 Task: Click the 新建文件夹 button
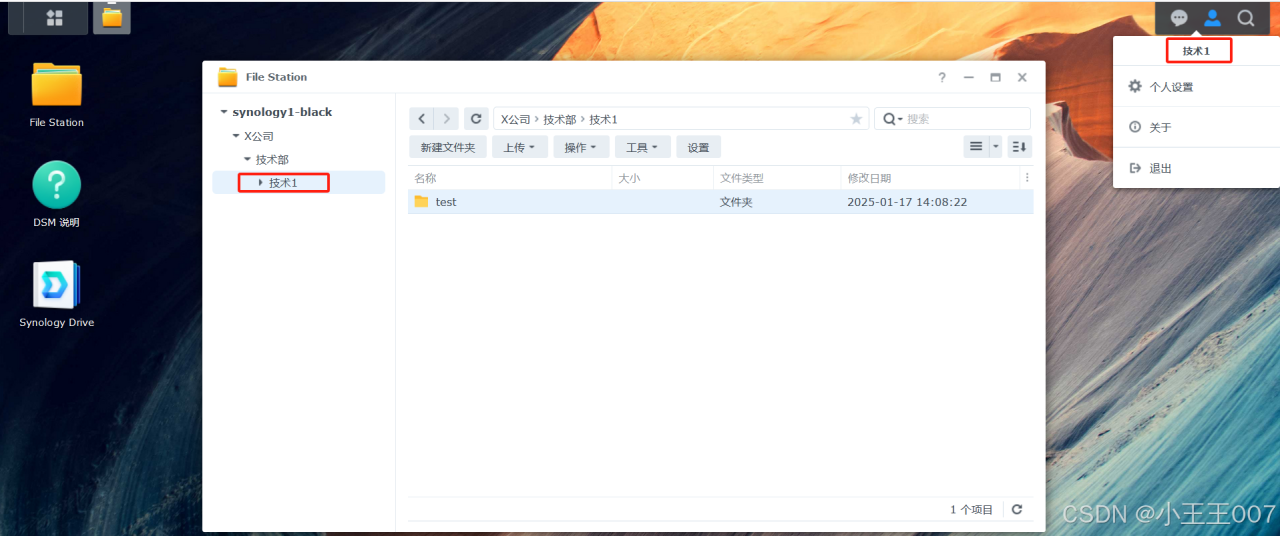(448, 147)
